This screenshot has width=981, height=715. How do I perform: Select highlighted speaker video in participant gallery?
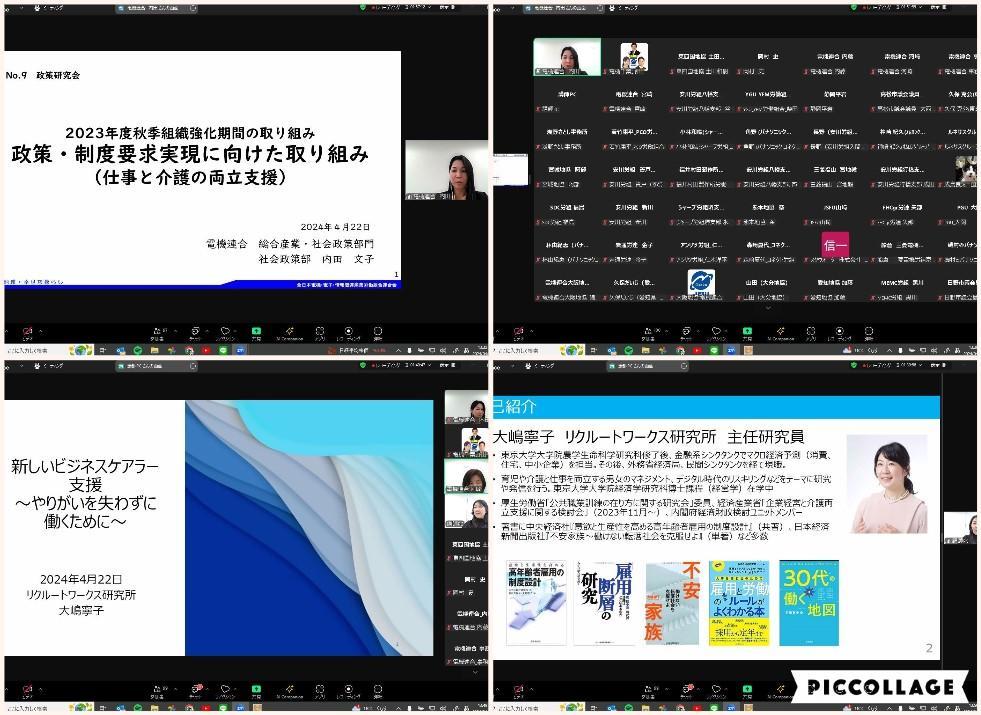point(567,56)
